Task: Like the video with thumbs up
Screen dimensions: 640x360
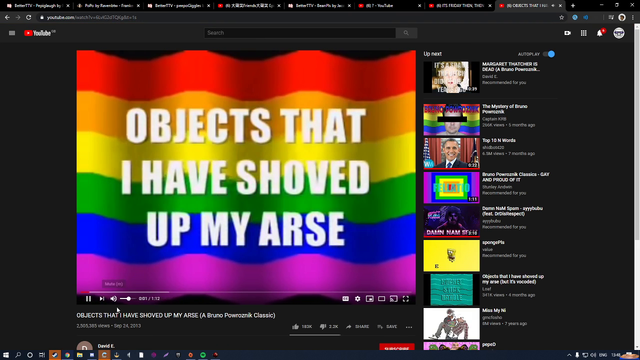Action: click(x=302, y=327)
